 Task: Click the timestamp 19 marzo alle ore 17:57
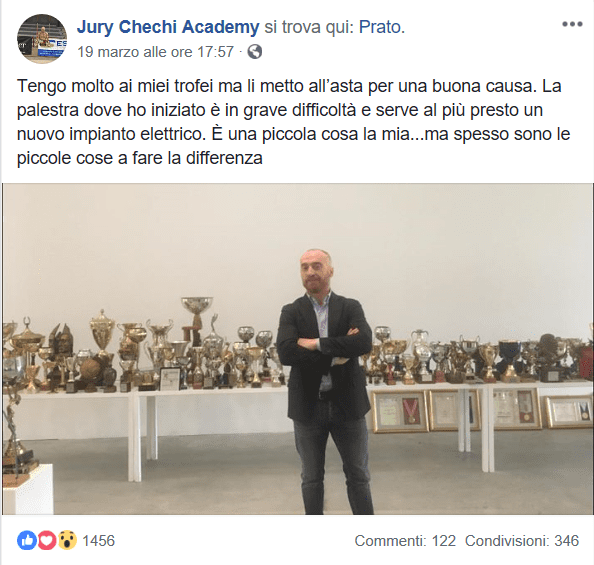[155, 52]
